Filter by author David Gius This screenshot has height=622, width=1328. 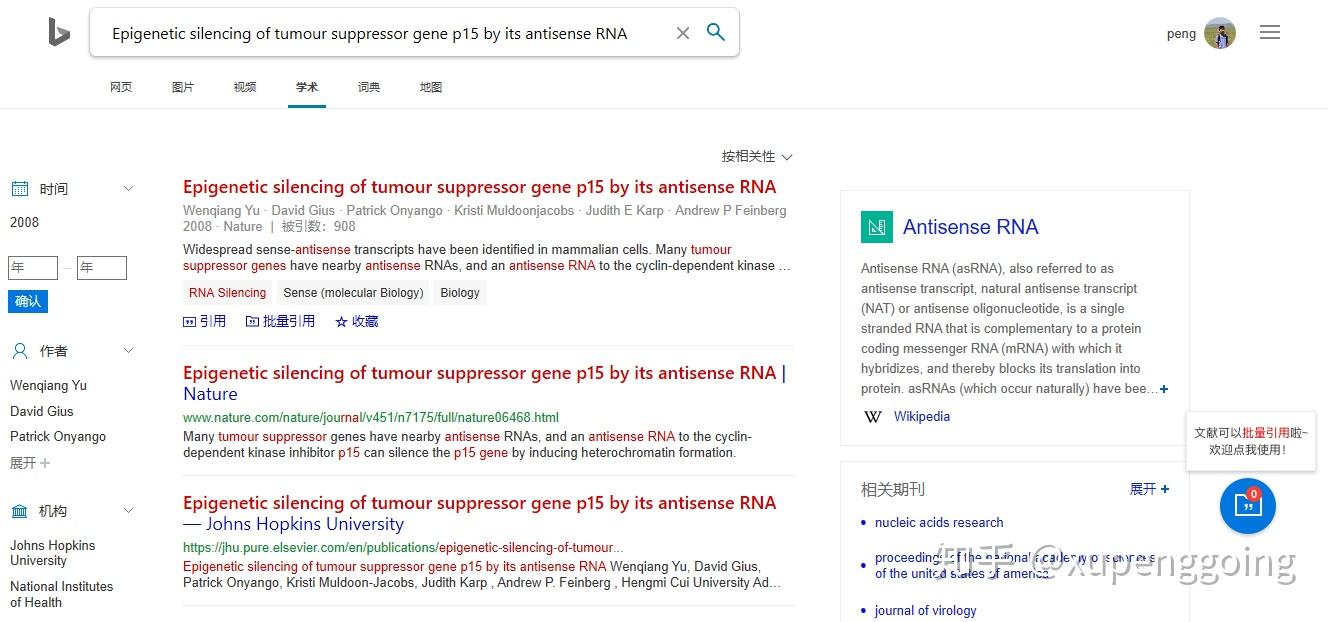click(x=42, y=411)
